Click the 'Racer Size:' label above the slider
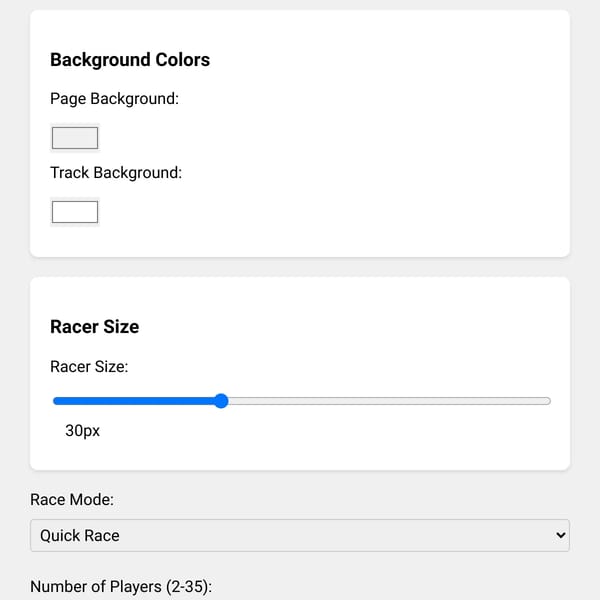This screenshot has width=600, height=600. pos(89,367)
